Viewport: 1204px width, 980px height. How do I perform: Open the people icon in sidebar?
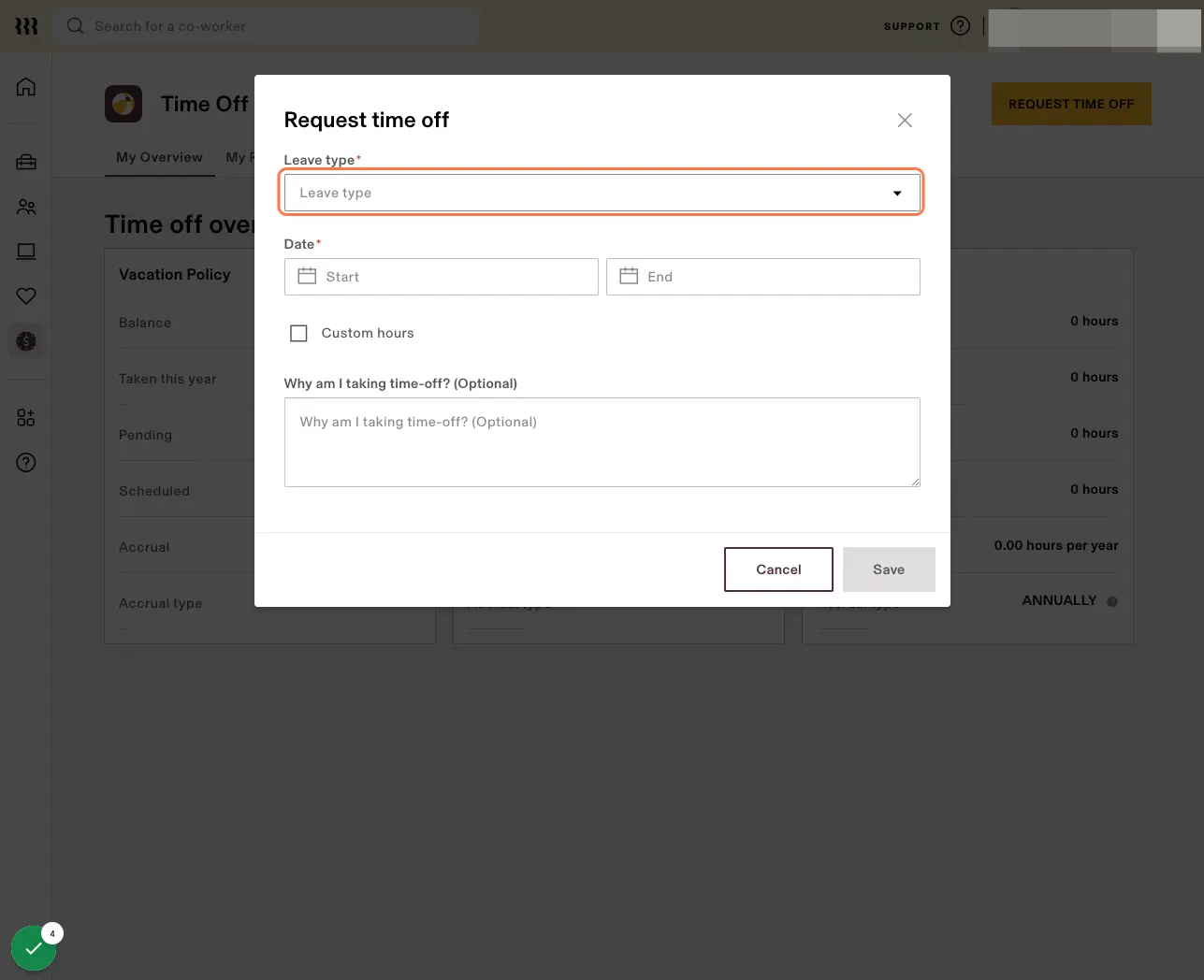click(26, 207)
